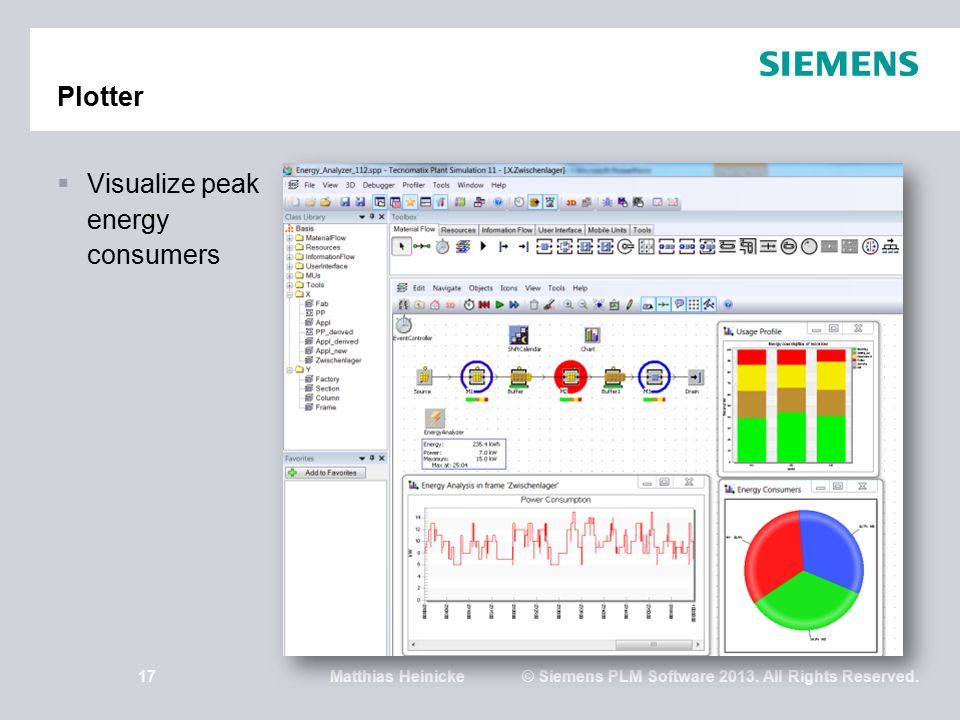Select the Buffer object after M1

pyautogui.click(x=519, y=377)
